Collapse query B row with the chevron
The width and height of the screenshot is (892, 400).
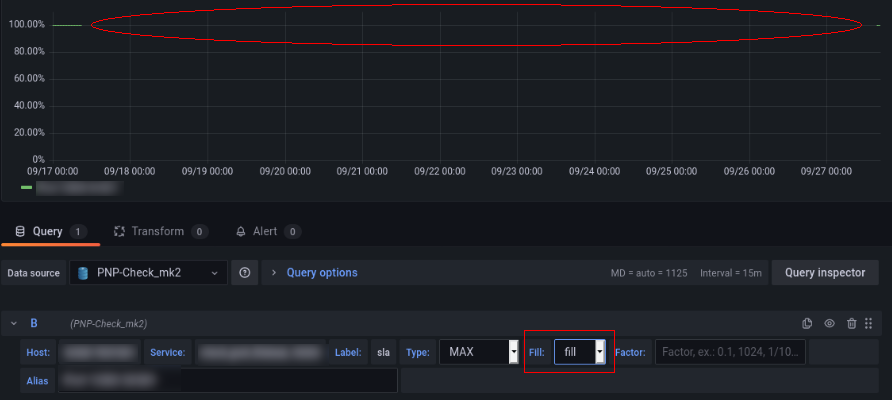(14, 323)
